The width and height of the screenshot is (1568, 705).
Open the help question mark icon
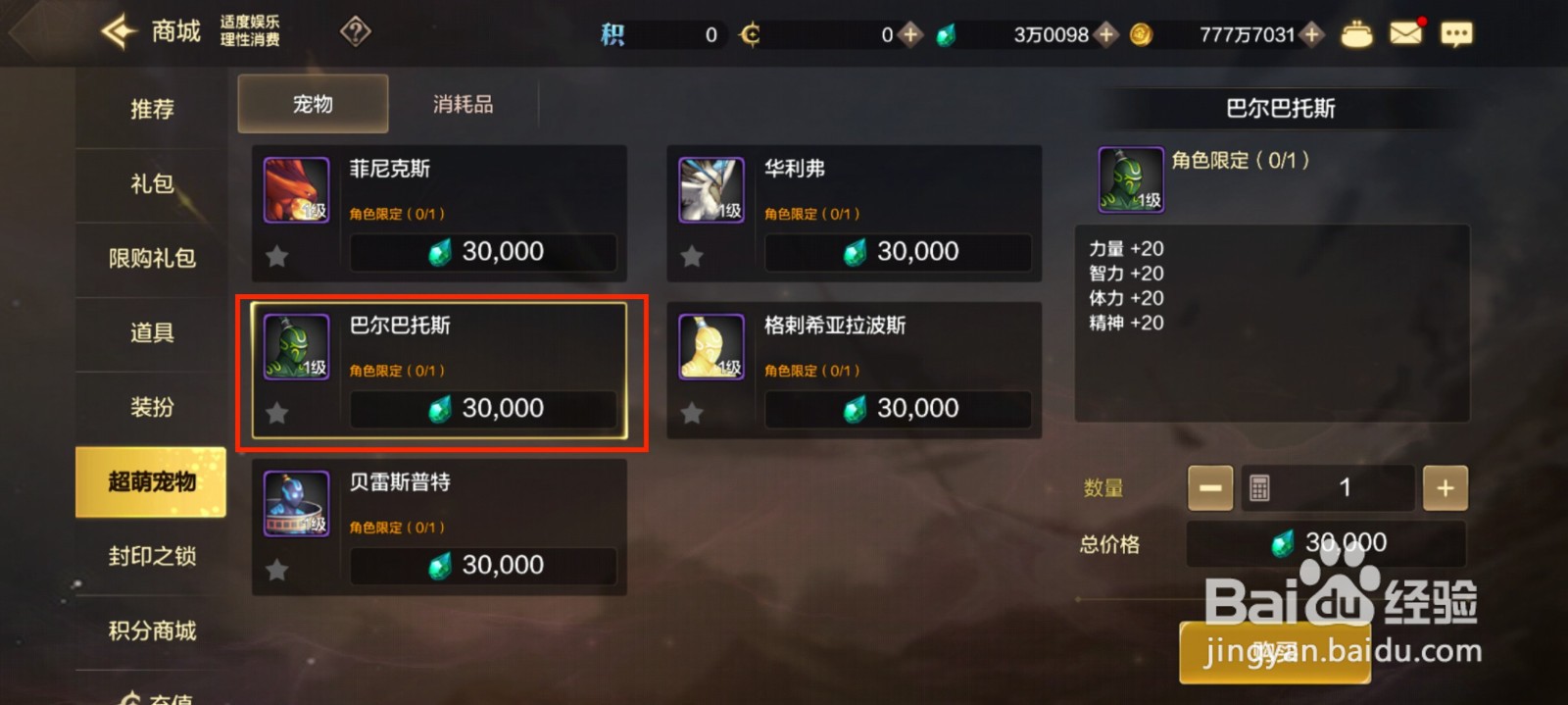click(x=355, y=32)
